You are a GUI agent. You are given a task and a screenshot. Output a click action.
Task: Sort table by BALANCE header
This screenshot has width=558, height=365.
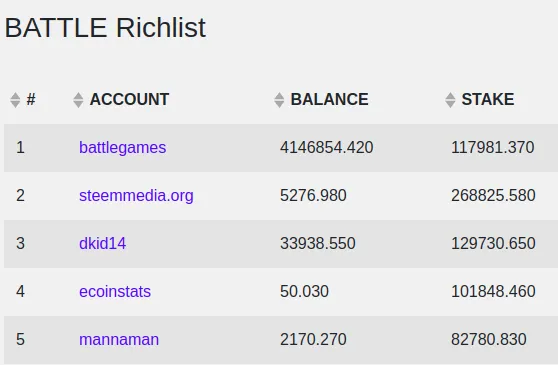coord(329,99)
